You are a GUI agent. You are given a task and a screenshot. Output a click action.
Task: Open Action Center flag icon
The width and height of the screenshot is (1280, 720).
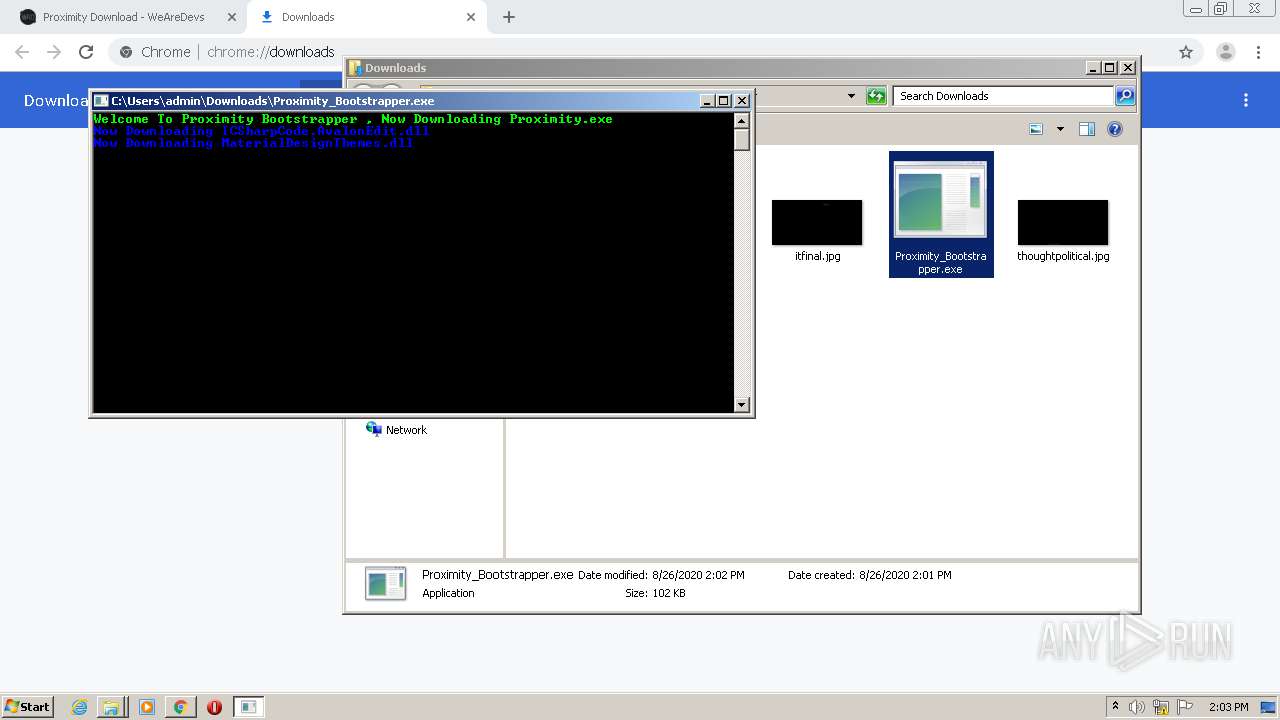click(1185, 707)
